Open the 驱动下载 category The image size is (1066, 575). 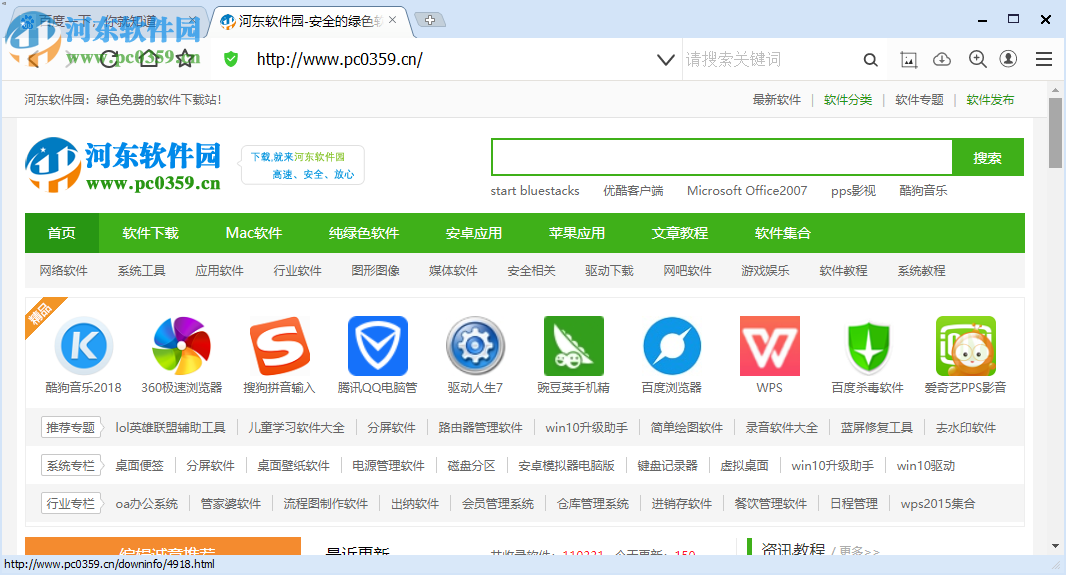click(609, 271)
